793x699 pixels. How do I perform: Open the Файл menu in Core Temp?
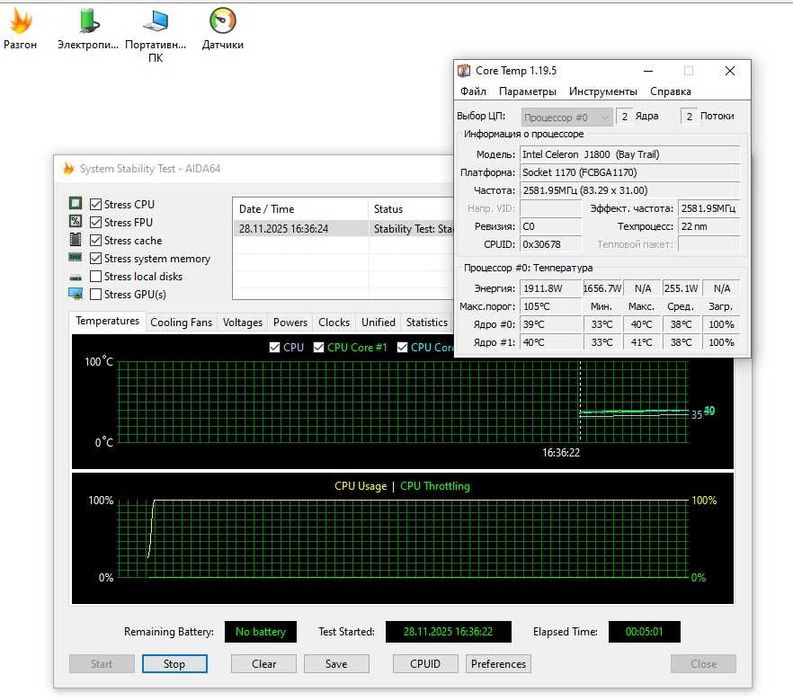(473, 92)
